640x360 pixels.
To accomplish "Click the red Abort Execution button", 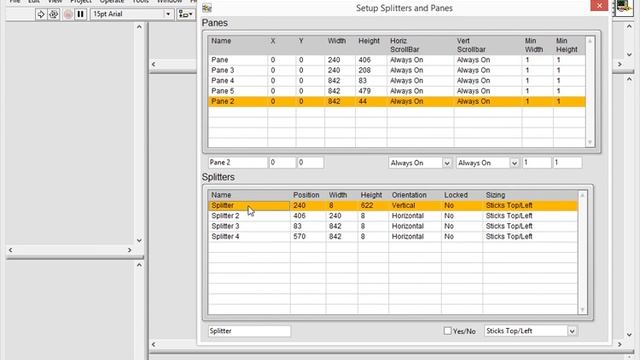I will 68,14.
